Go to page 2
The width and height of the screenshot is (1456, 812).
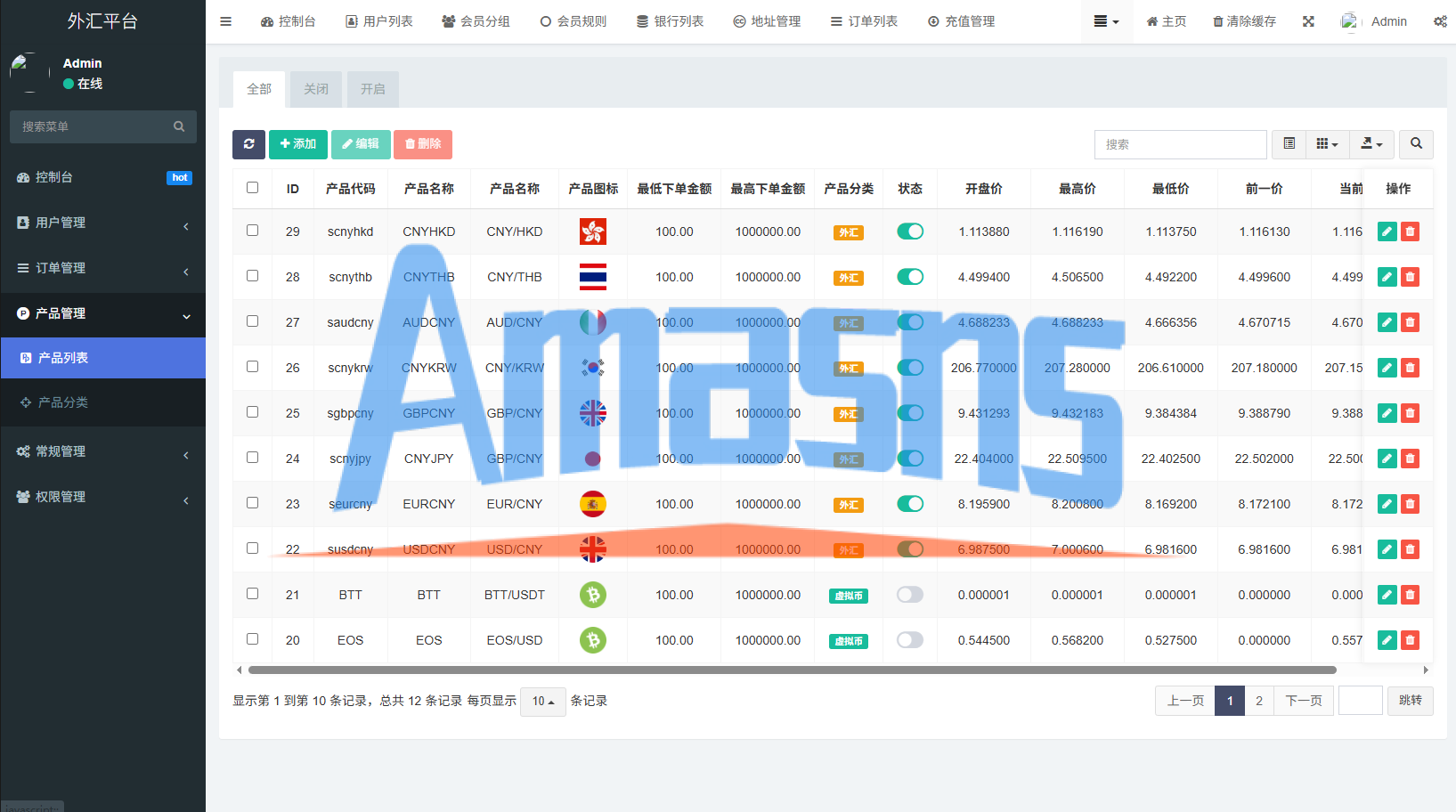tap(1259, 701)
